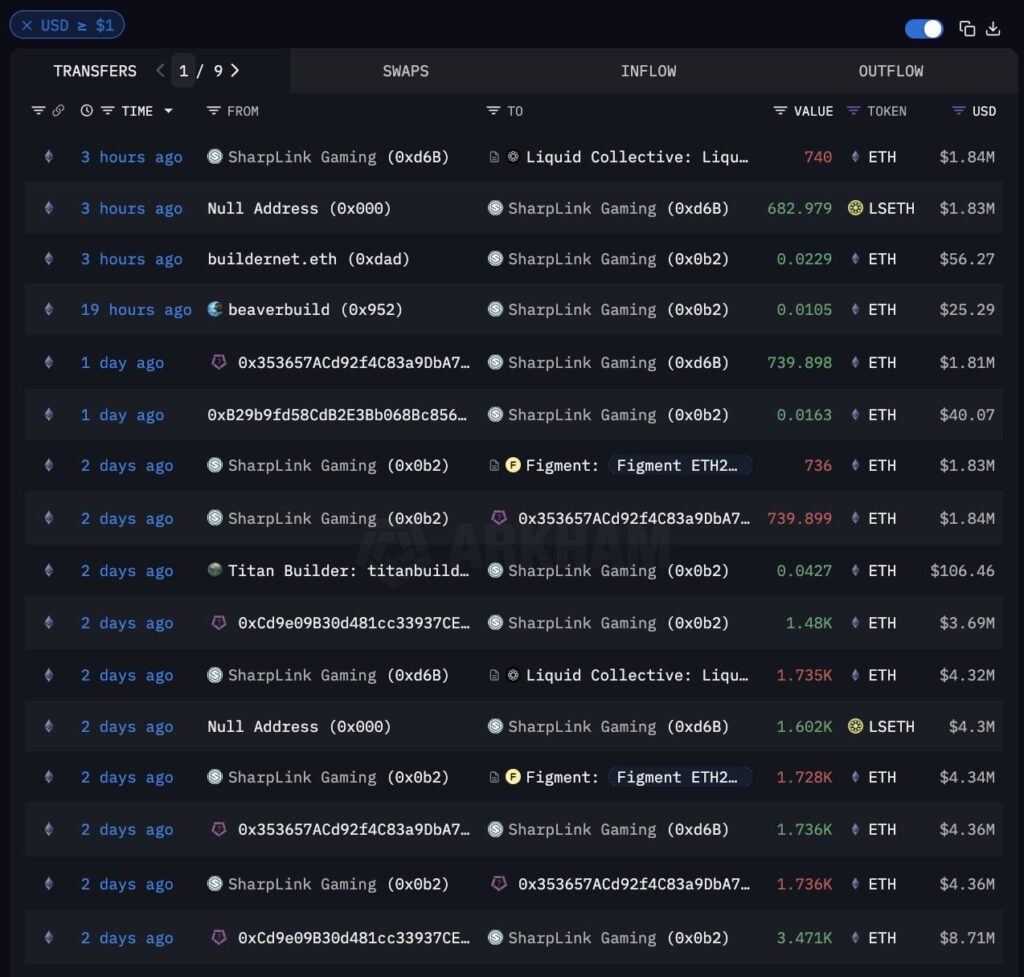This screenshot has height=977, width=1024.
Task: Click SharpLink logo in 0.0229 ETH row
Action: (x=495, y=259)
